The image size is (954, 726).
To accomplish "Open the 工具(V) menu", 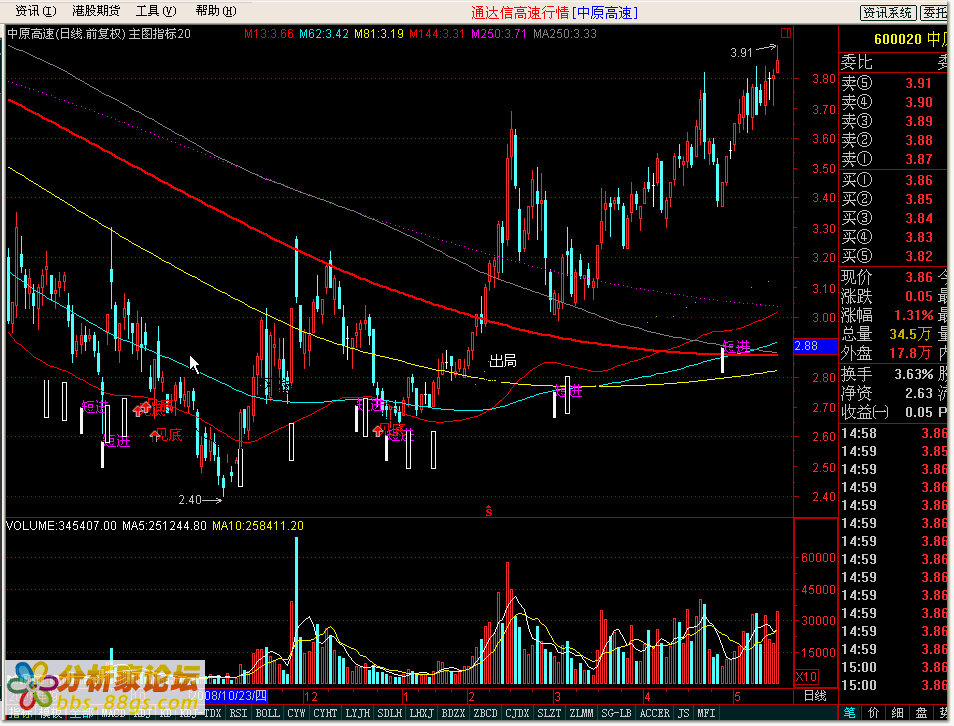I will click(x=156, y=11).
